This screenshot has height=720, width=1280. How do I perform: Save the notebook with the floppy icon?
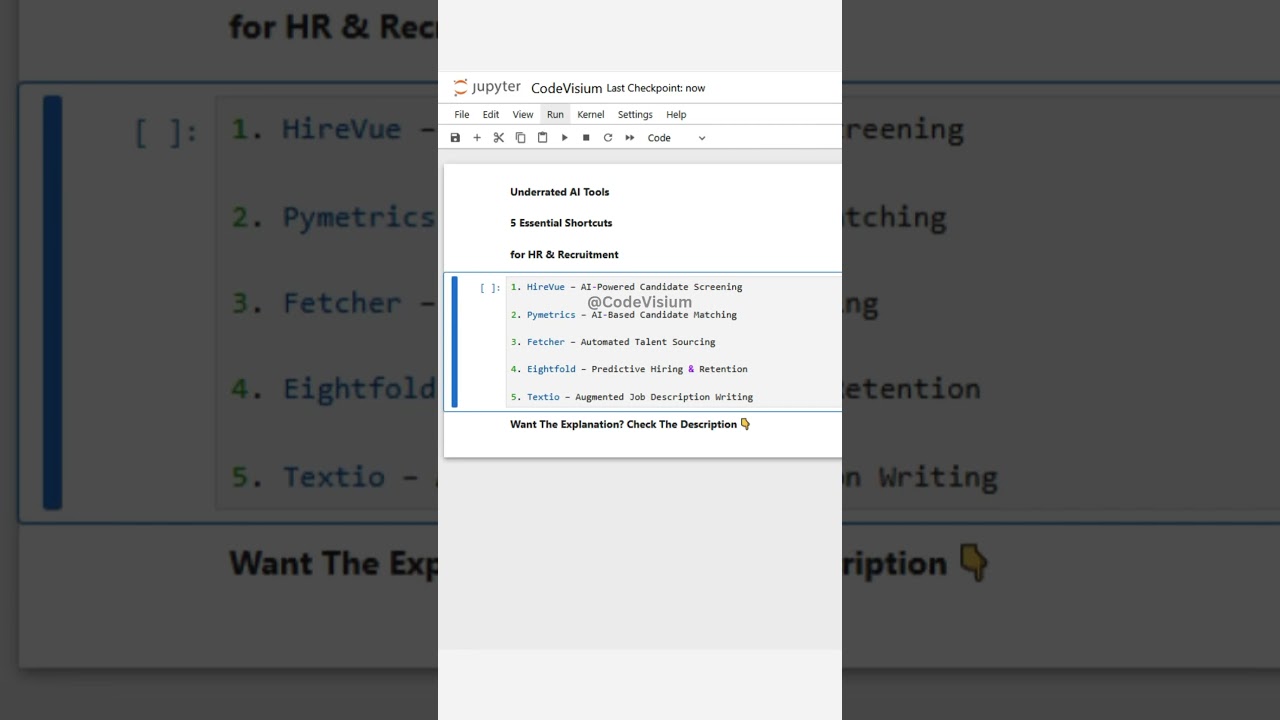pyautogui.click(x=455, y=138)
